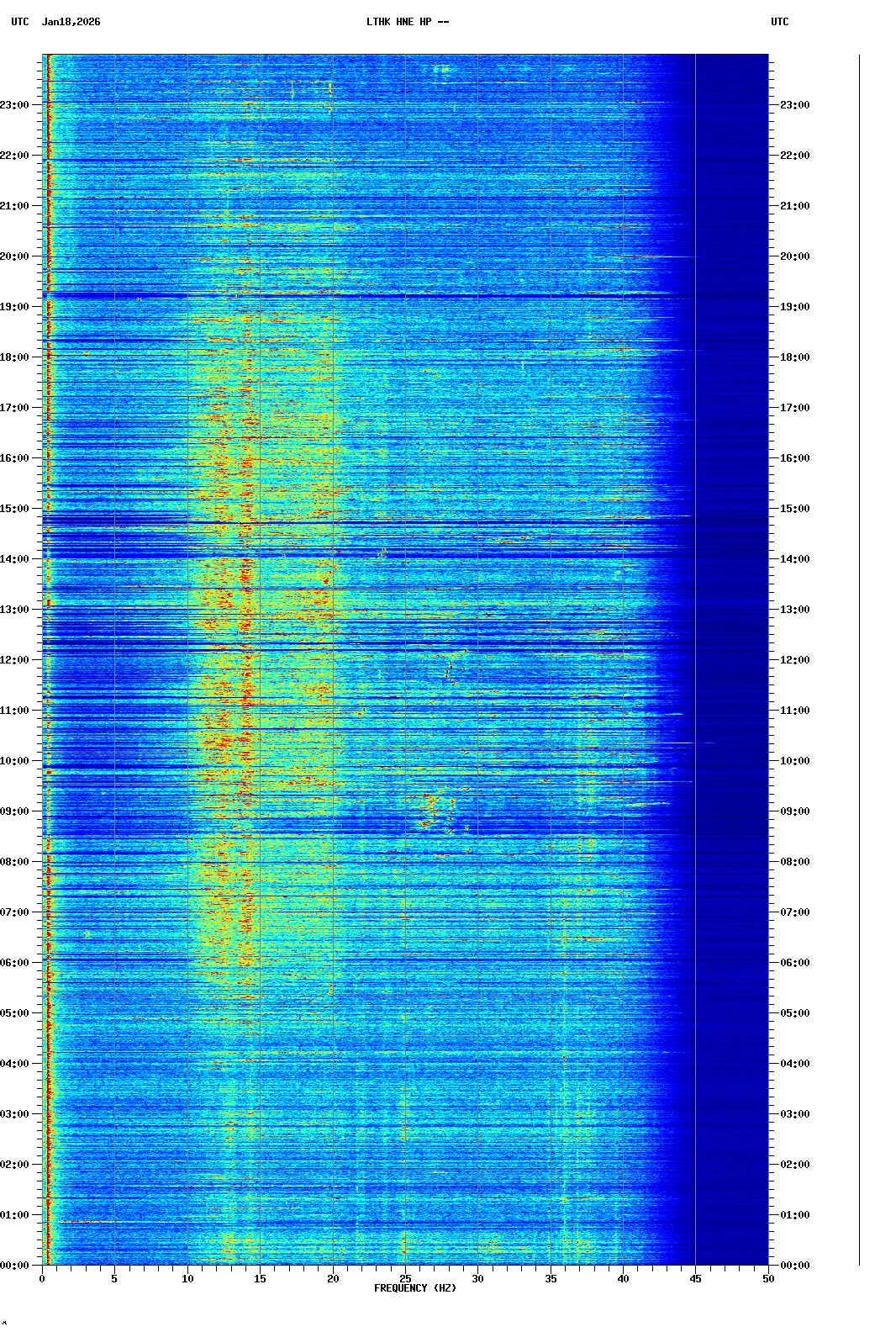Click the 06:00 time label on right axis
Screen dimensions: 896x1332
(x=794, y=963)
